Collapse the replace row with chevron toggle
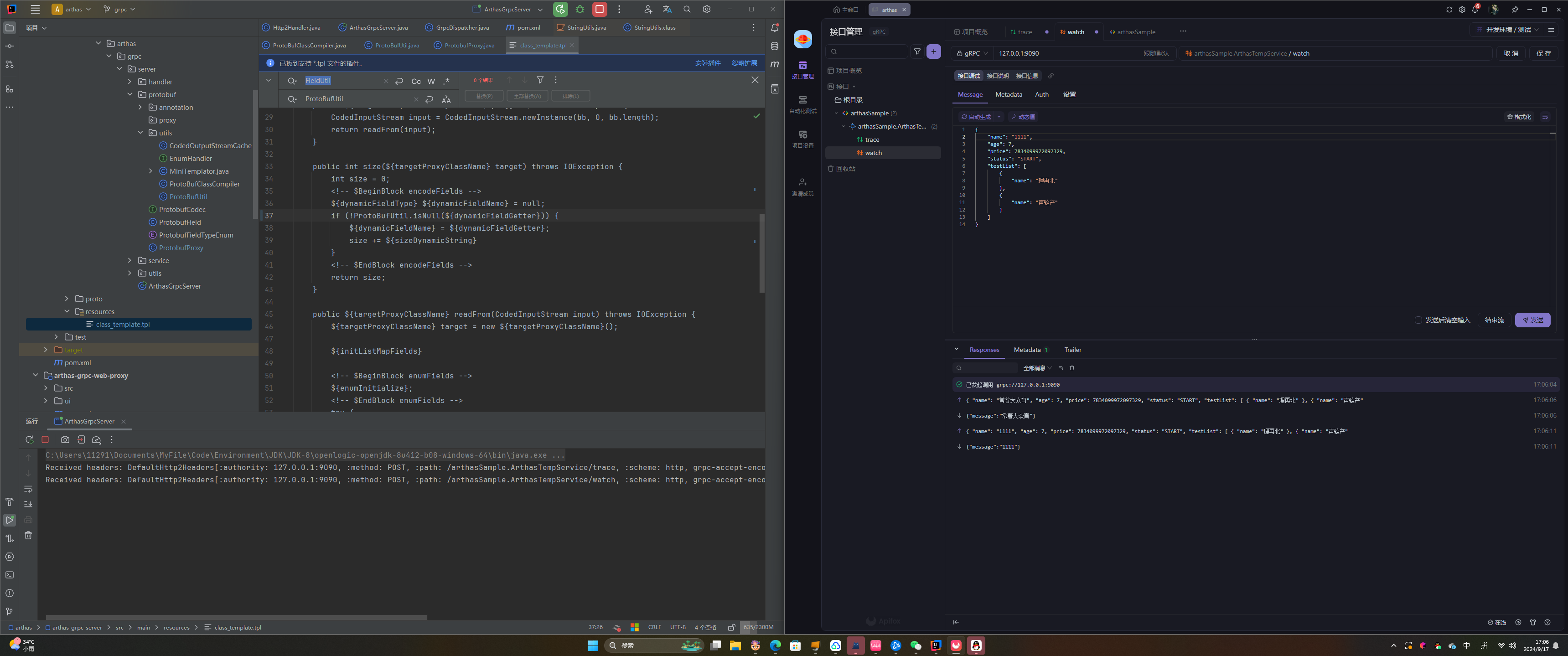Image resolution: width=1568 pixels, height=656 pixels. [x=269, y=80]
